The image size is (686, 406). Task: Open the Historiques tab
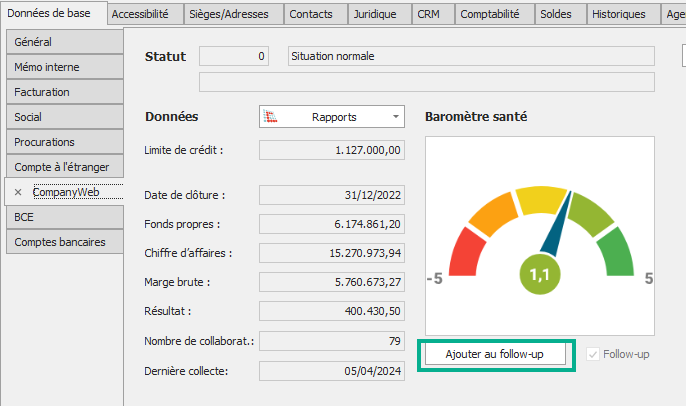point(623,14)
